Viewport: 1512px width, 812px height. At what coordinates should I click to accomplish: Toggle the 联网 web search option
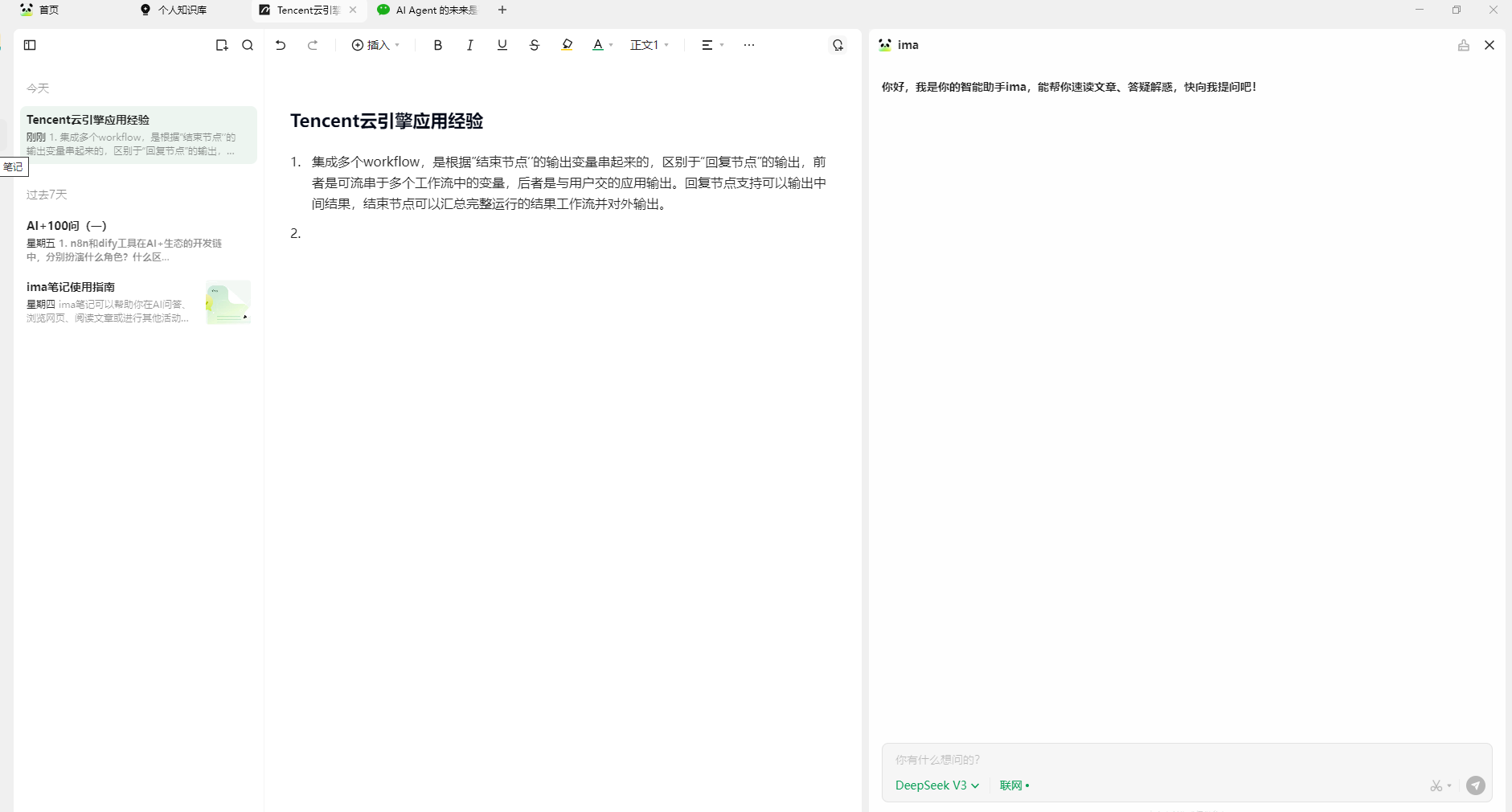(1014, 785)
